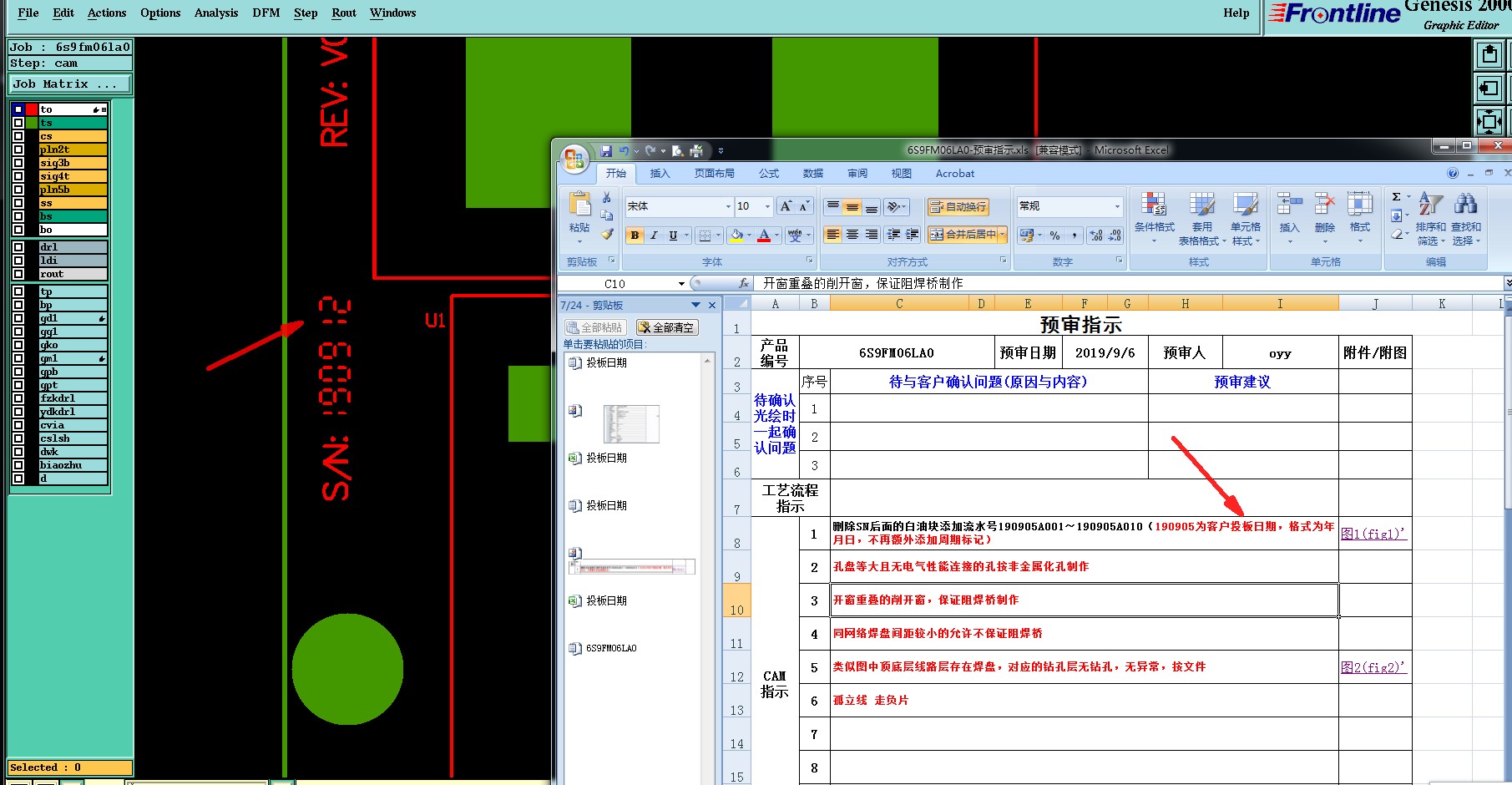Select the clipboard spreadsheet thumbnail item
This screenshot has height=785, width=1512.
coord(631,424)
